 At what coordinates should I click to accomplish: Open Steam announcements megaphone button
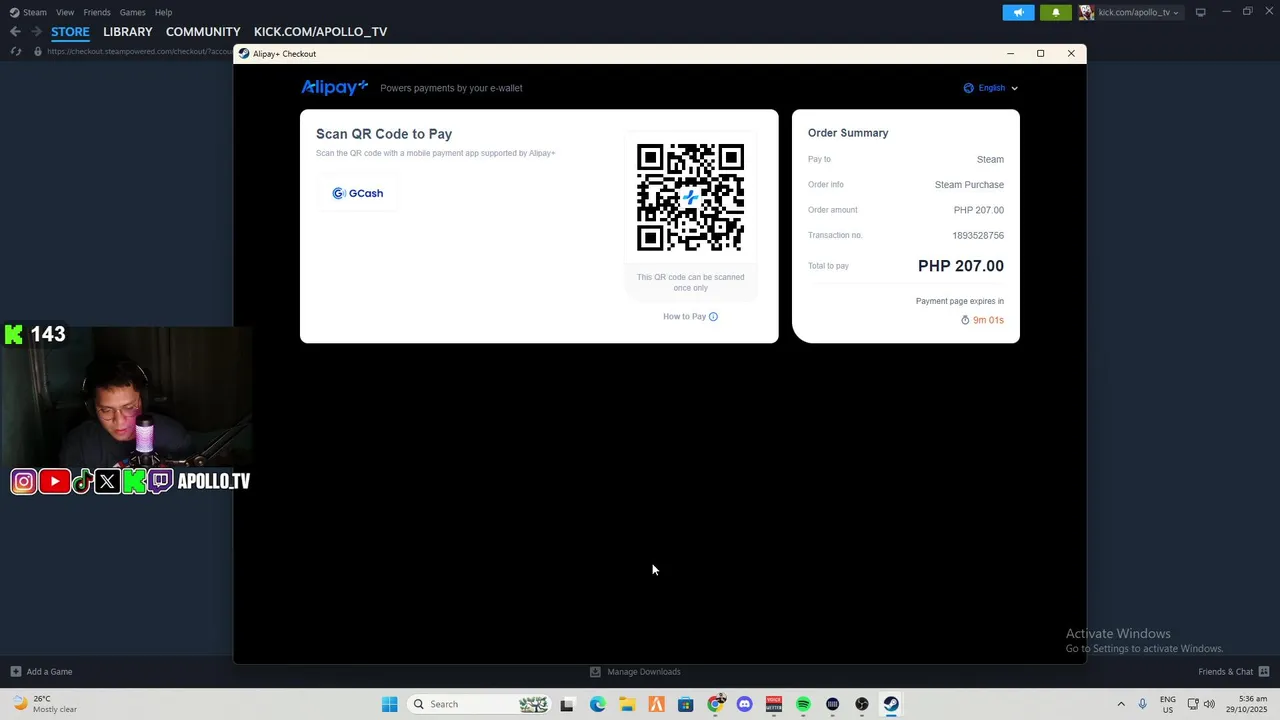(x=1018, y=12)
